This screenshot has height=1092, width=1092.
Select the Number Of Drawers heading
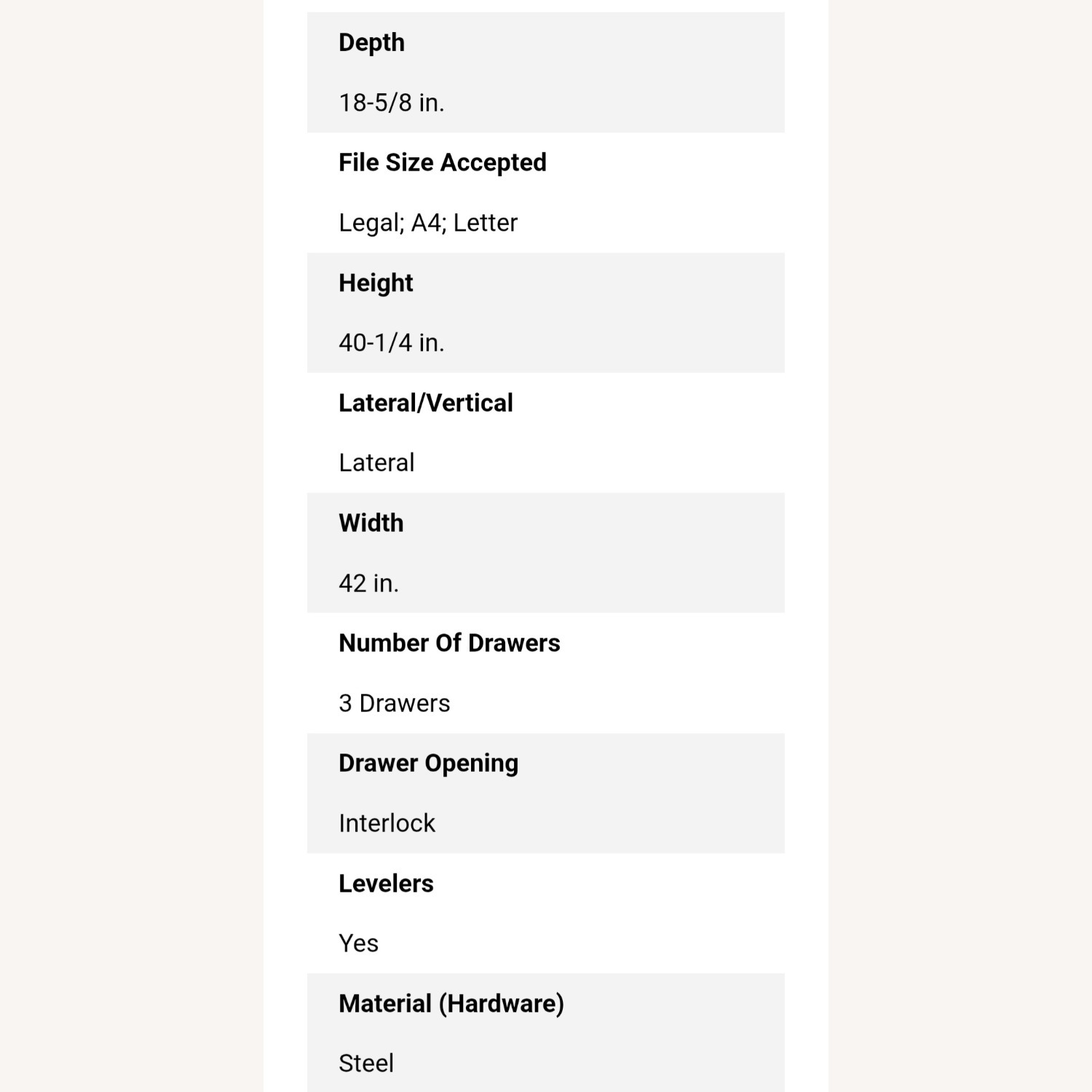[x=449, y=644]
